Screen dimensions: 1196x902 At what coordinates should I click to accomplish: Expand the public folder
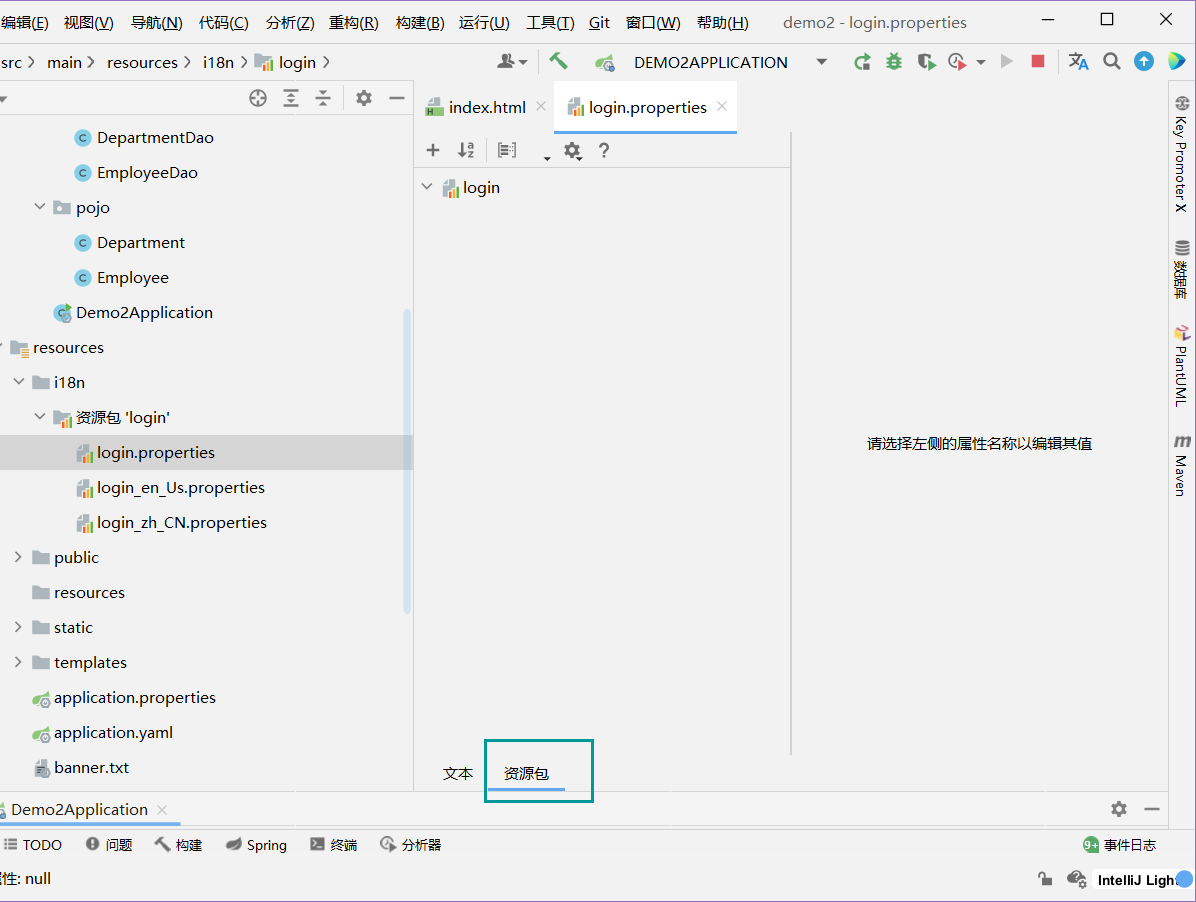[18, 557]
